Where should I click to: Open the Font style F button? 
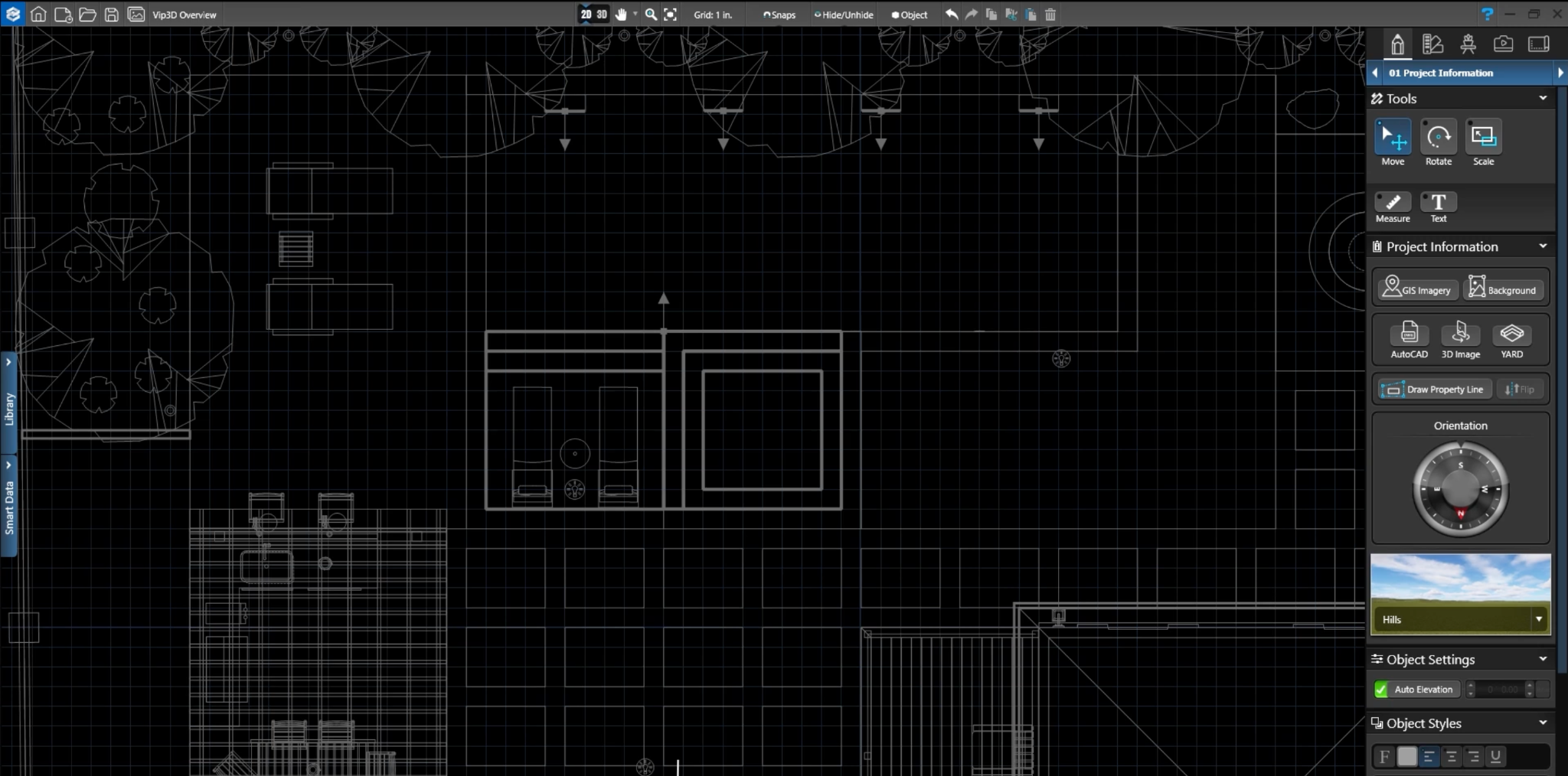1384,757
